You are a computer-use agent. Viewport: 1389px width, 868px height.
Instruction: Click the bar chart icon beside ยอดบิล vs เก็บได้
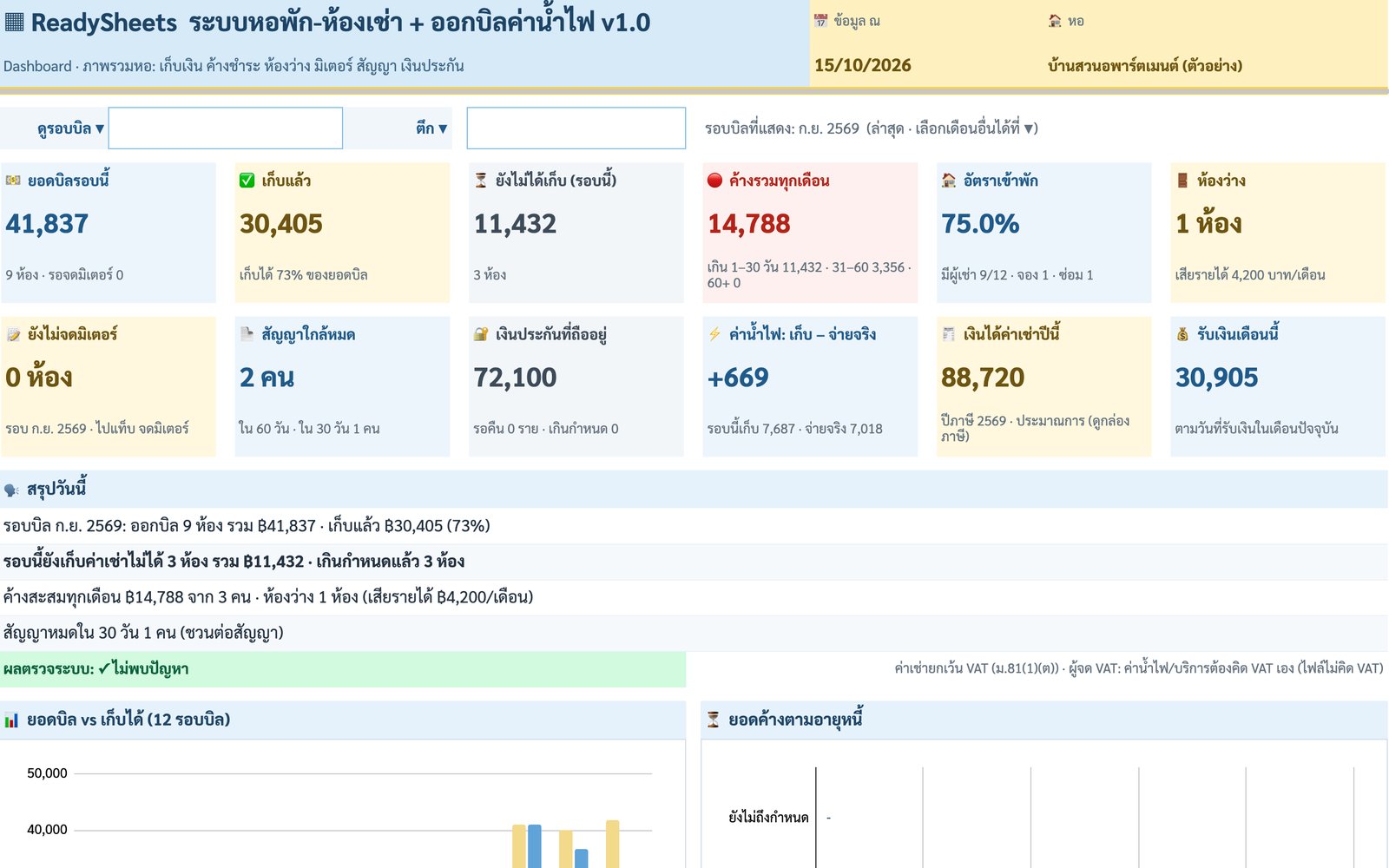point(11,720)
